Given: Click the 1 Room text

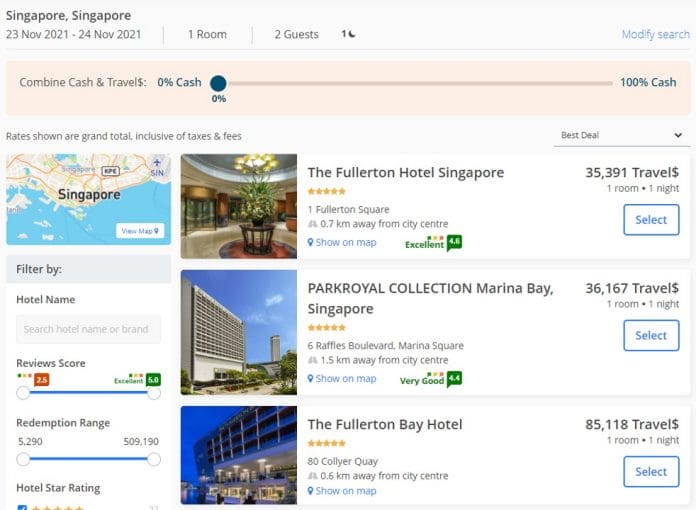Looking at the screenshot, I should pyautogui.click(x=207, y=34).
